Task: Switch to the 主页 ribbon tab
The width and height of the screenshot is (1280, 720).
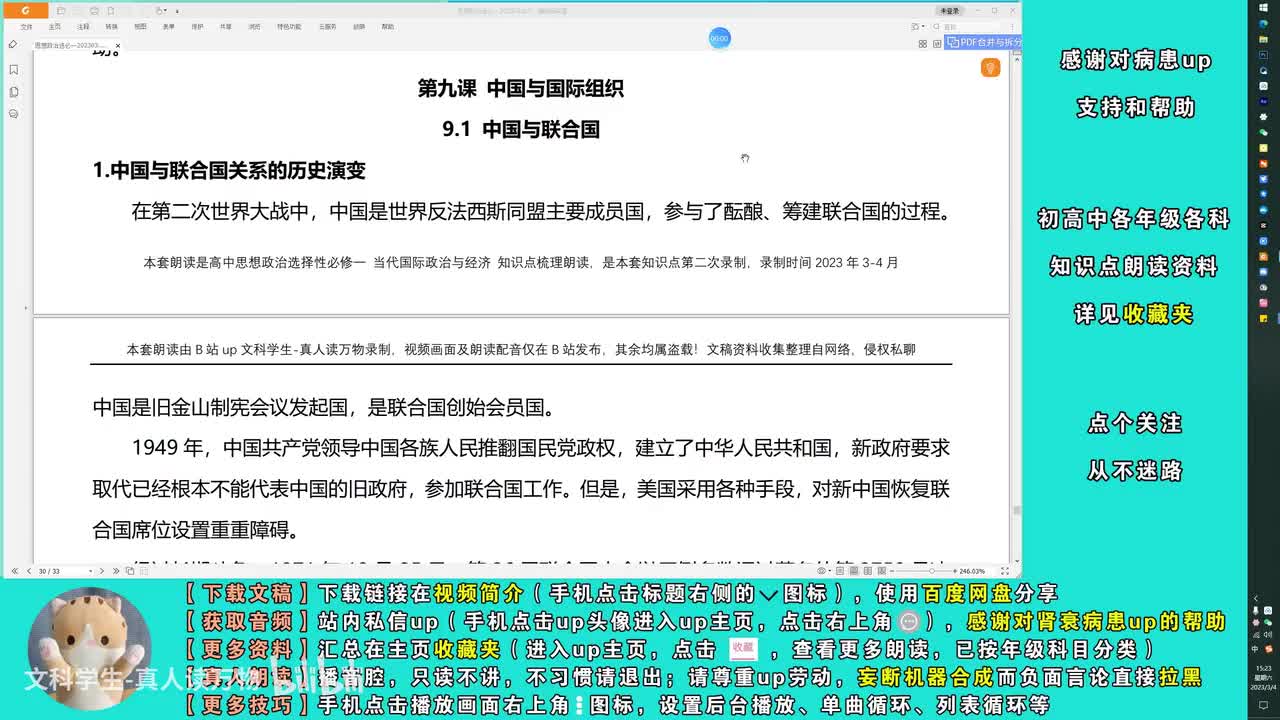Action: pyautogui.click(x=54, y=27)
